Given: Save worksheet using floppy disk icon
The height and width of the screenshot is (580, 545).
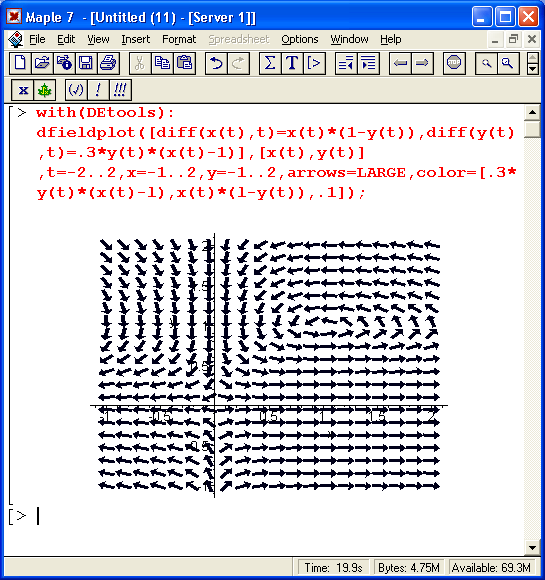Looking at the screenshot, I should pos(86,63).
